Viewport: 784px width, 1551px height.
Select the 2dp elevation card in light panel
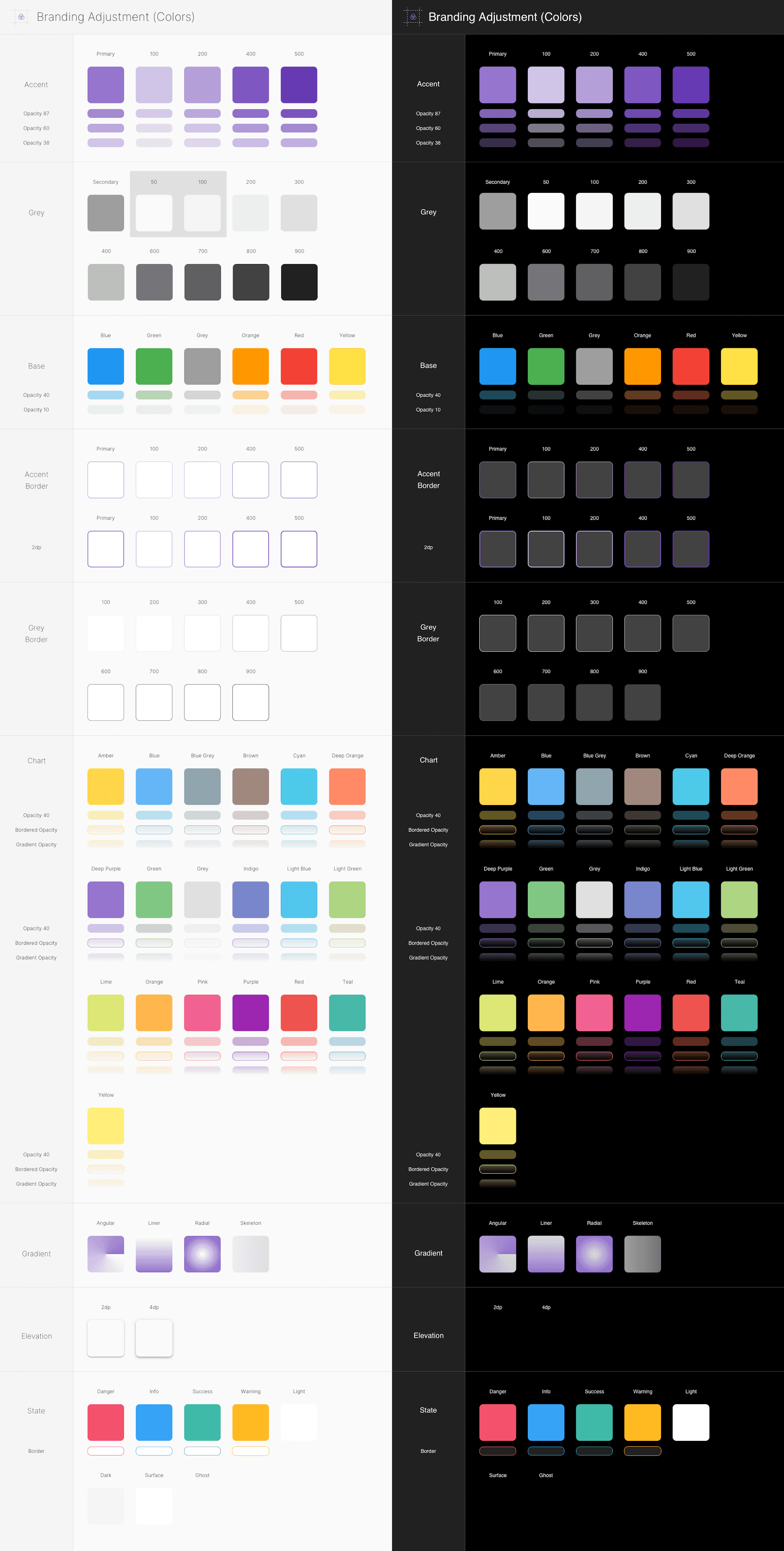[x=106, y=1339]
